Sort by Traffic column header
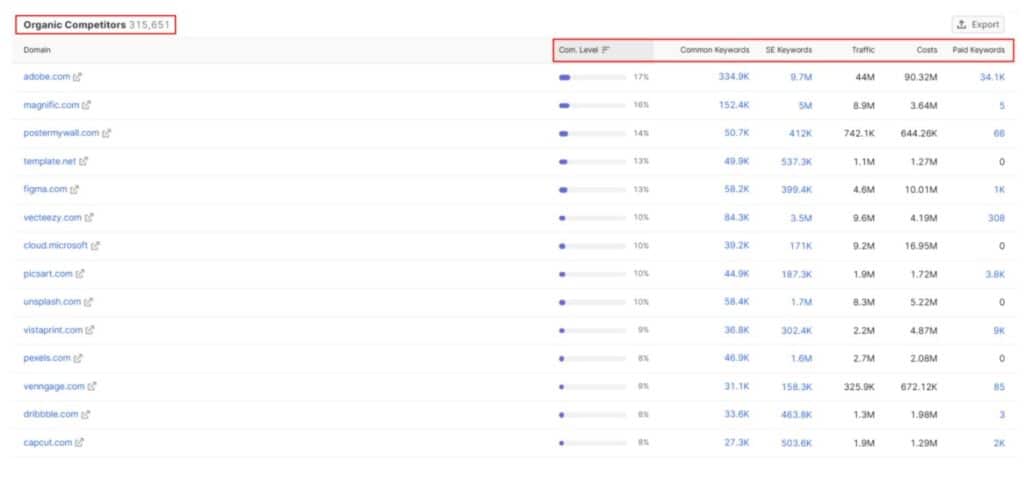This screenshot has width=1024, height=483. point(863,50)
